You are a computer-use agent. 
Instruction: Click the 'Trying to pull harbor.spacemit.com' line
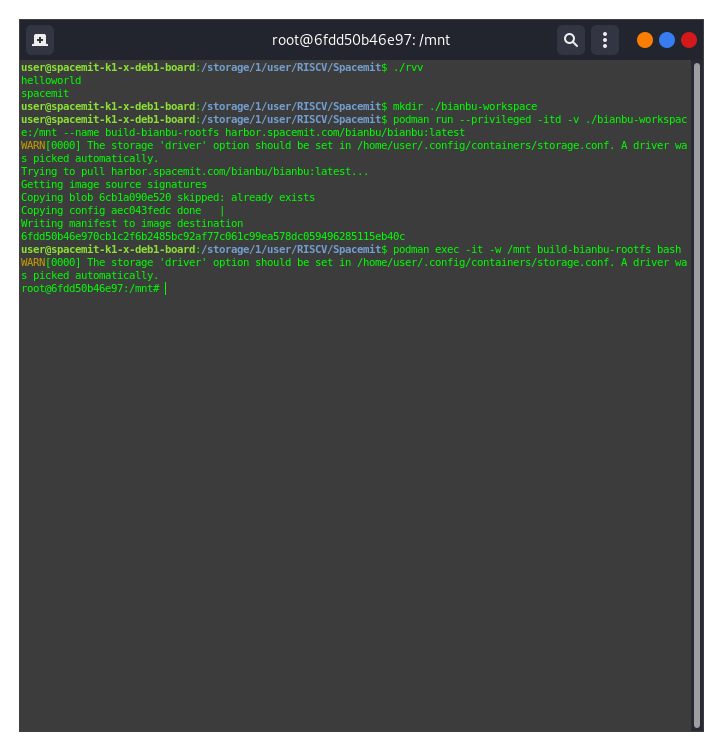195,171
